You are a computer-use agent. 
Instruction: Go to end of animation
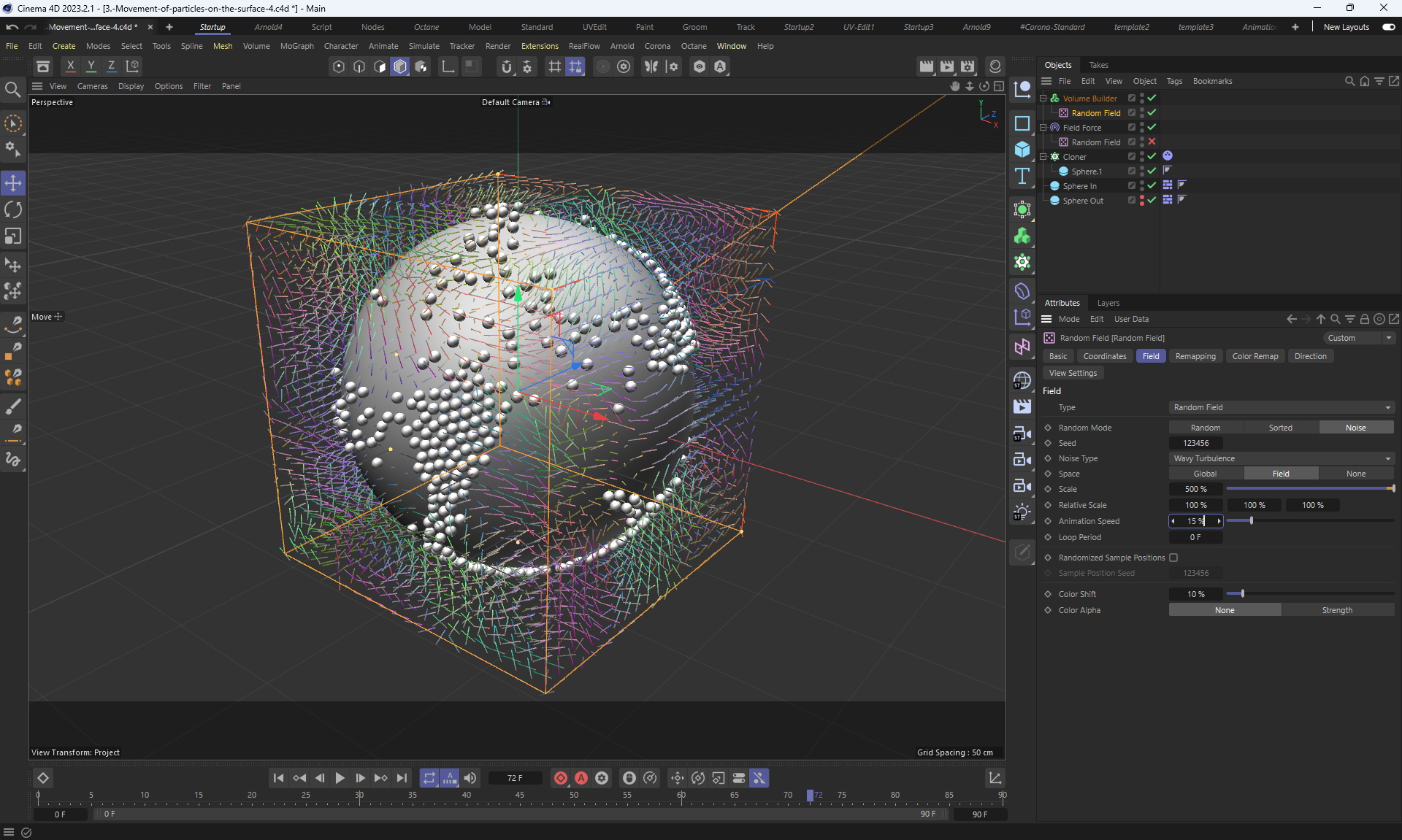[x=402, y=778]
